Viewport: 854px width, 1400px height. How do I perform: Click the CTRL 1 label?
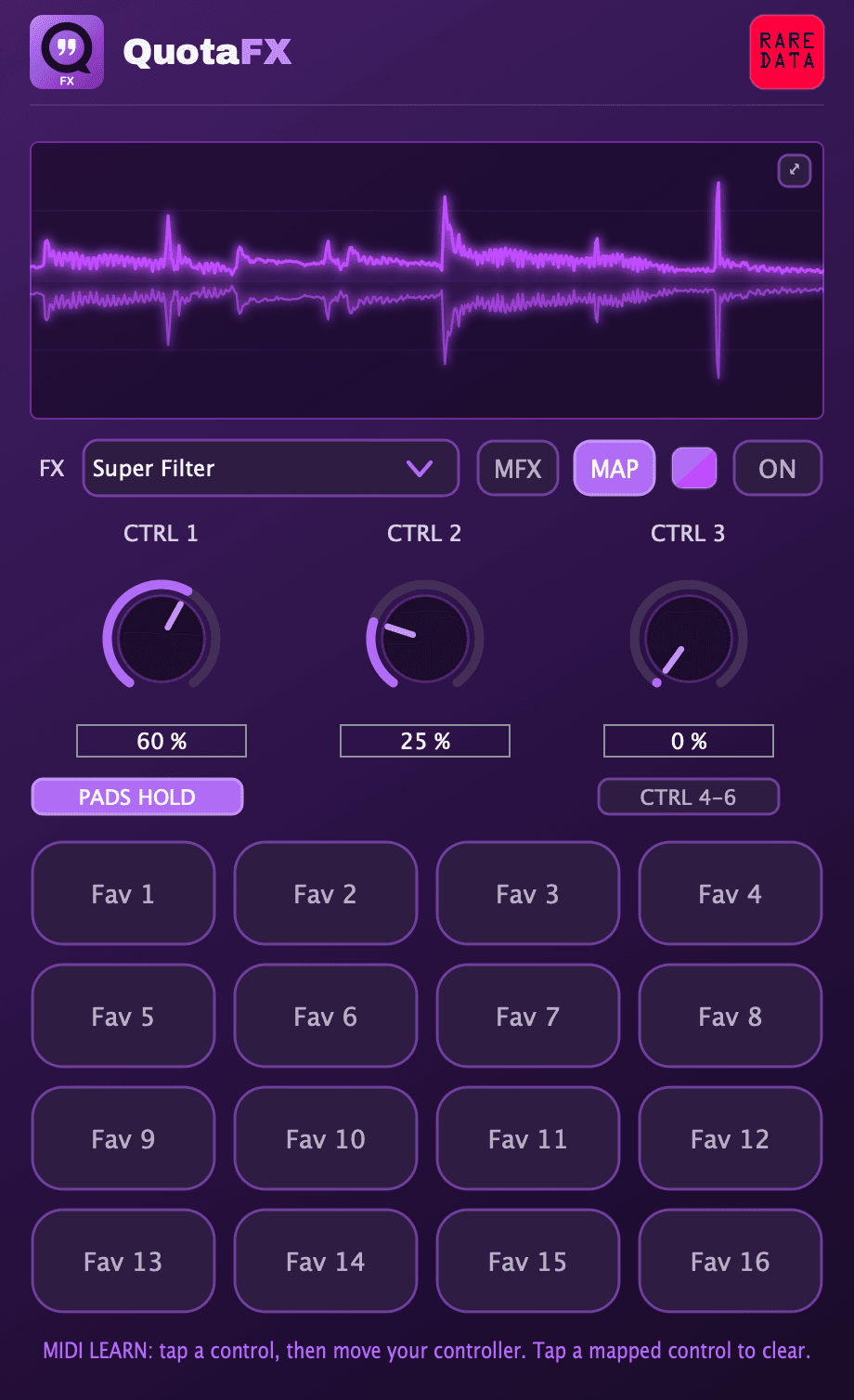click(161, 533)
